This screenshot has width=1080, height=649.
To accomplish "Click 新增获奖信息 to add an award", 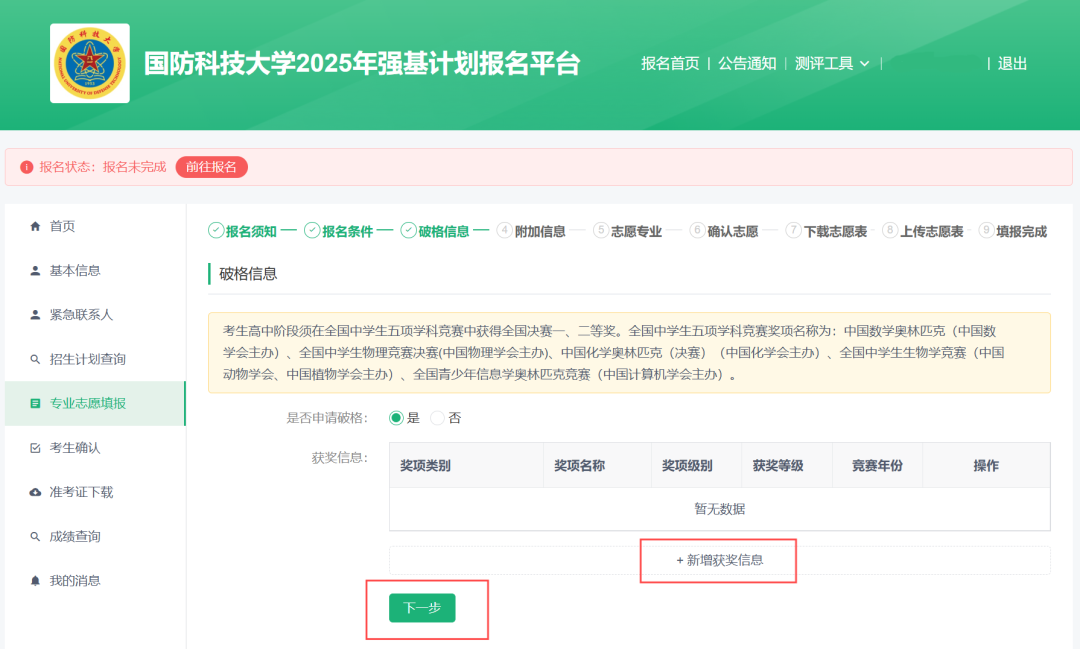I will (720, 560).
